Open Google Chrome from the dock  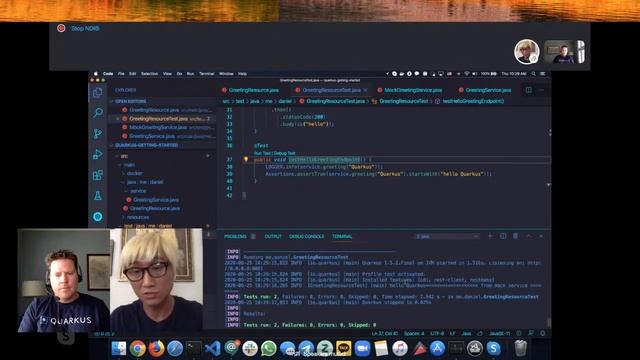pyautogui.click(x=138, y=348)
